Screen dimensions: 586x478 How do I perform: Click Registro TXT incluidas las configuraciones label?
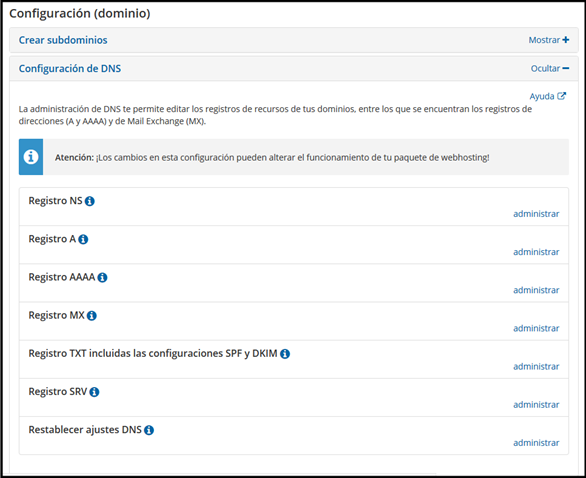click(153, 354)
